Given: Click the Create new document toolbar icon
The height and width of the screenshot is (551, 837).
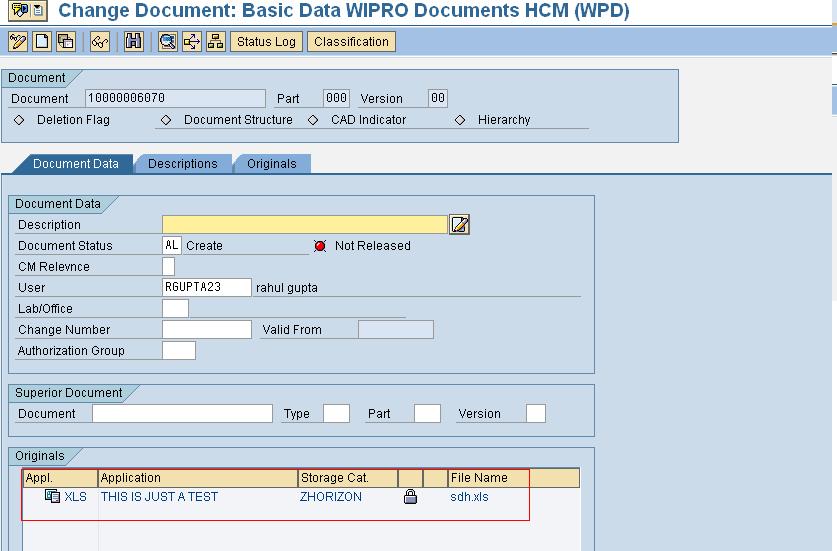Looking at the screenshot, I should [42, 42].
